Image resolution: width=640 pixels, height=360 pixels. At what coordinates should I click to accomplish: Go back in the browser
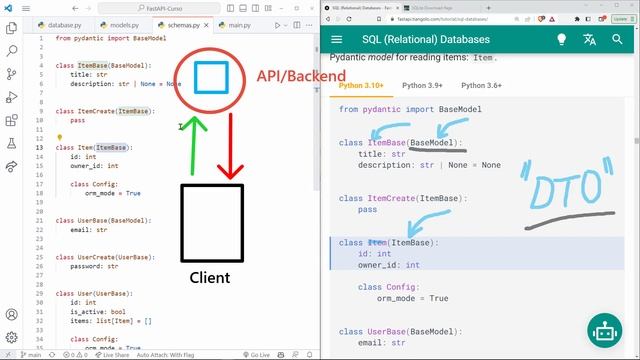click(x=327, y=19)
